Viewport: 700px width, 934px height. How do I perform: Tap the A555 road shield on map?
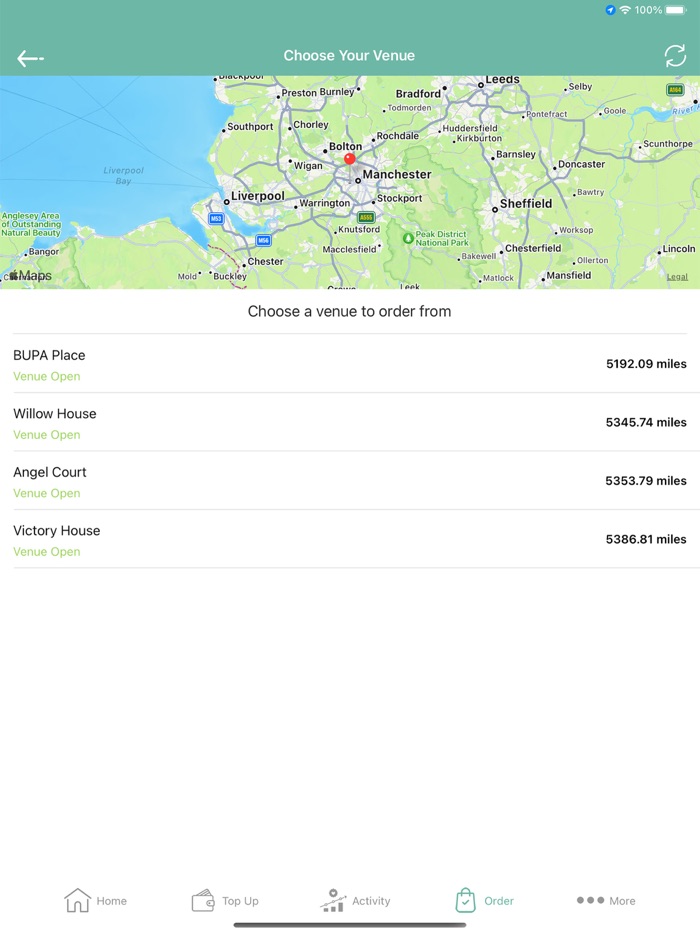(x=366, y=217)
